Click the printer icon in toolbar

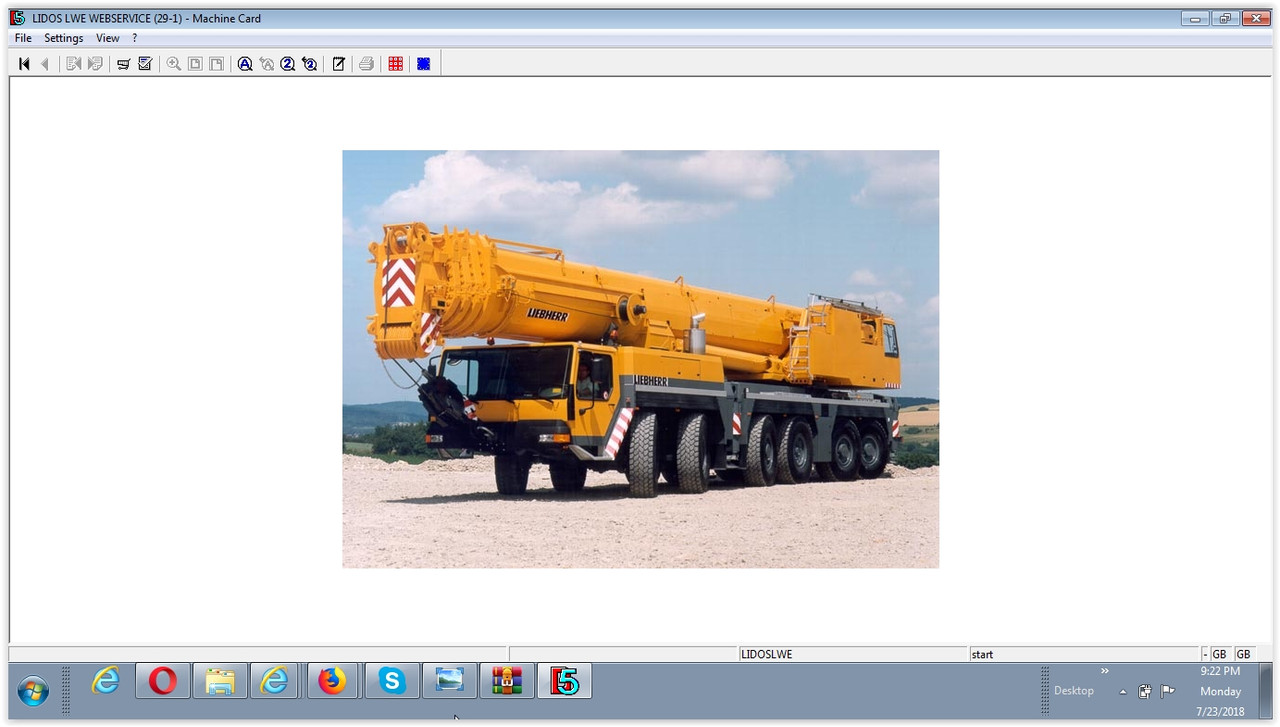click(367, 64)
